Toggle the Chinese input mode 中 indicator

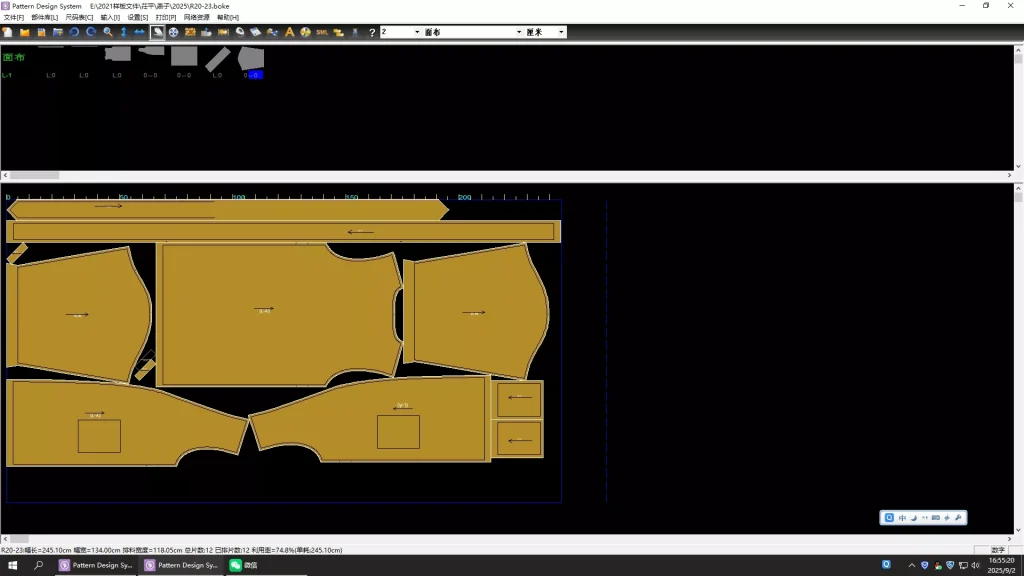pos(902,518)
